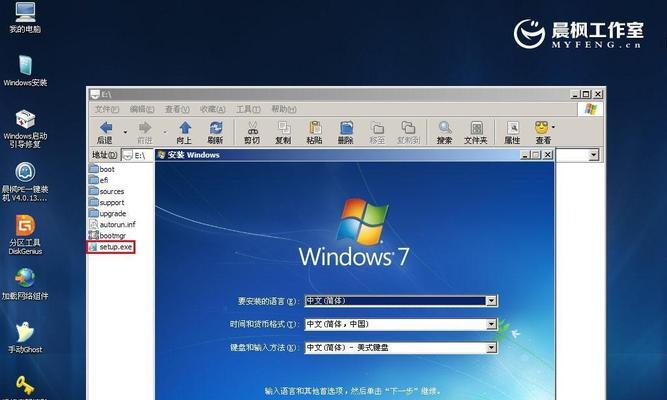Click the E:\ address bar field
Viewport: 667px width, 400px height.
point(137,155)
